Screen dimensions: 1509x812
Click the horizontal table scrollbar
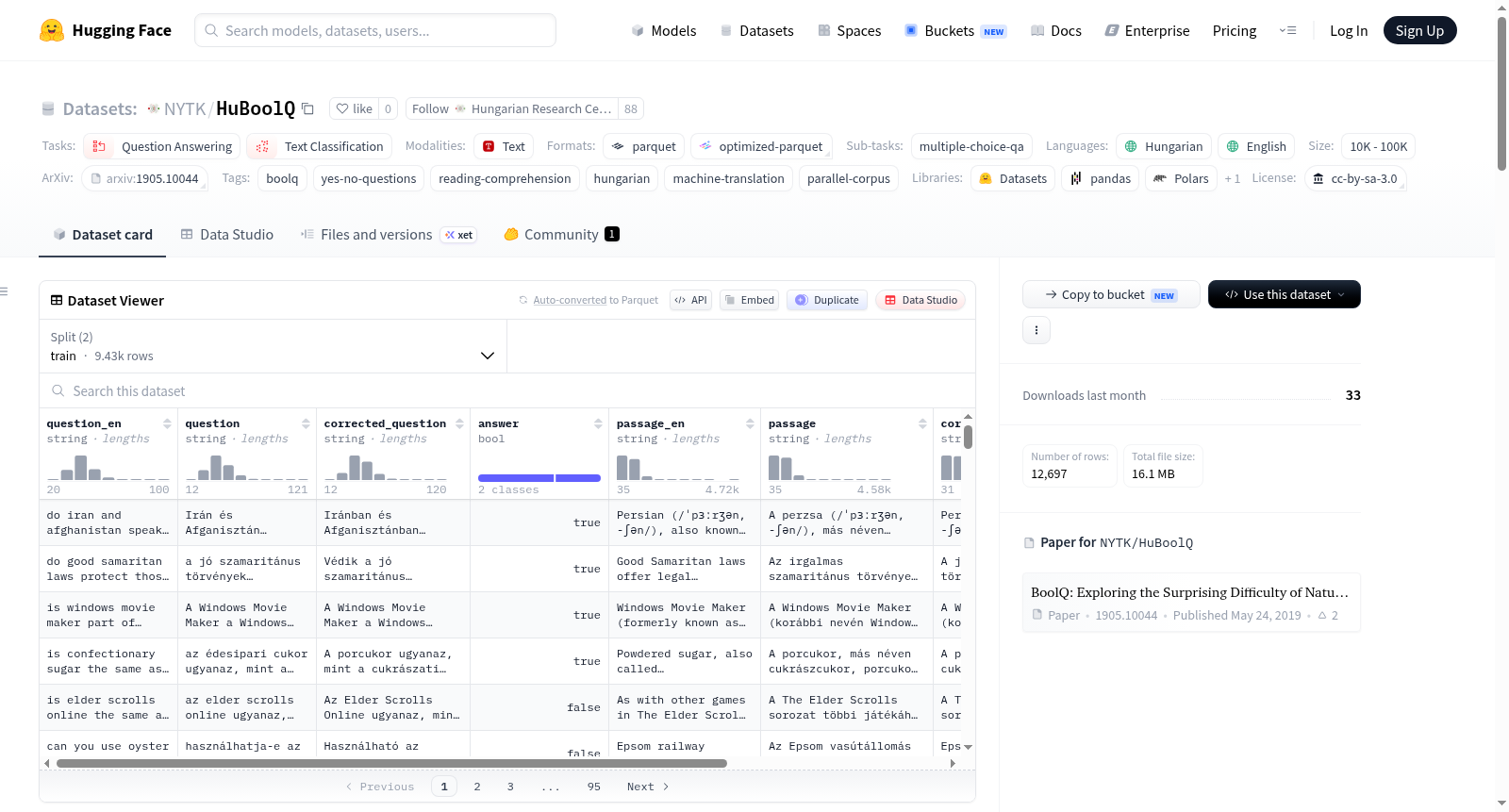pyautogui.click(x=391, y=763)
